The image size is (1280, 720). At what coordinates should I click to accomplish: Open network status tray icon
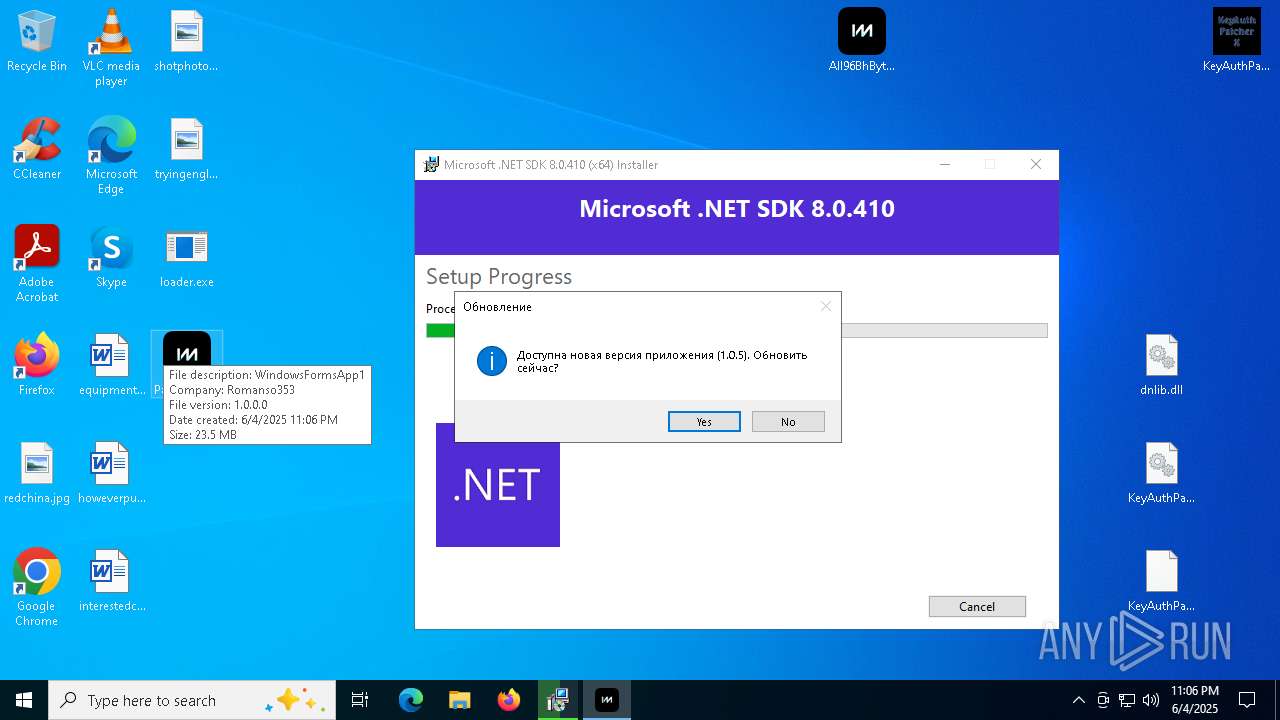tap(1127, 700)
